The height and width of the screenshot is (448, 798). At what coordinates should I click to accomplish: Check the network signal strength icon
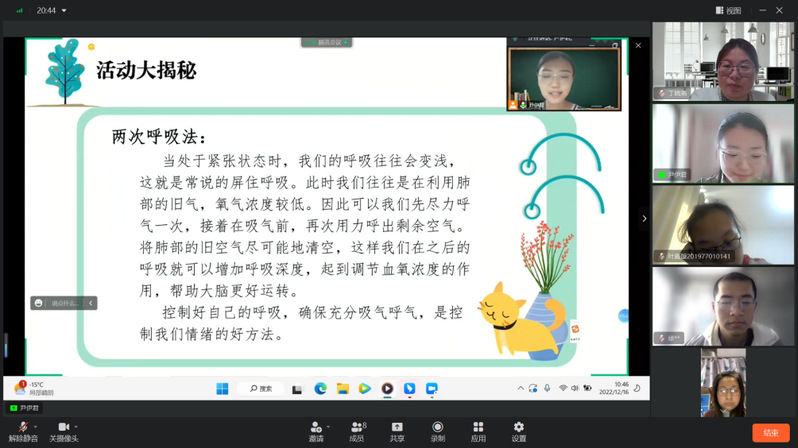pyautogui.click(x=18, y=11)
